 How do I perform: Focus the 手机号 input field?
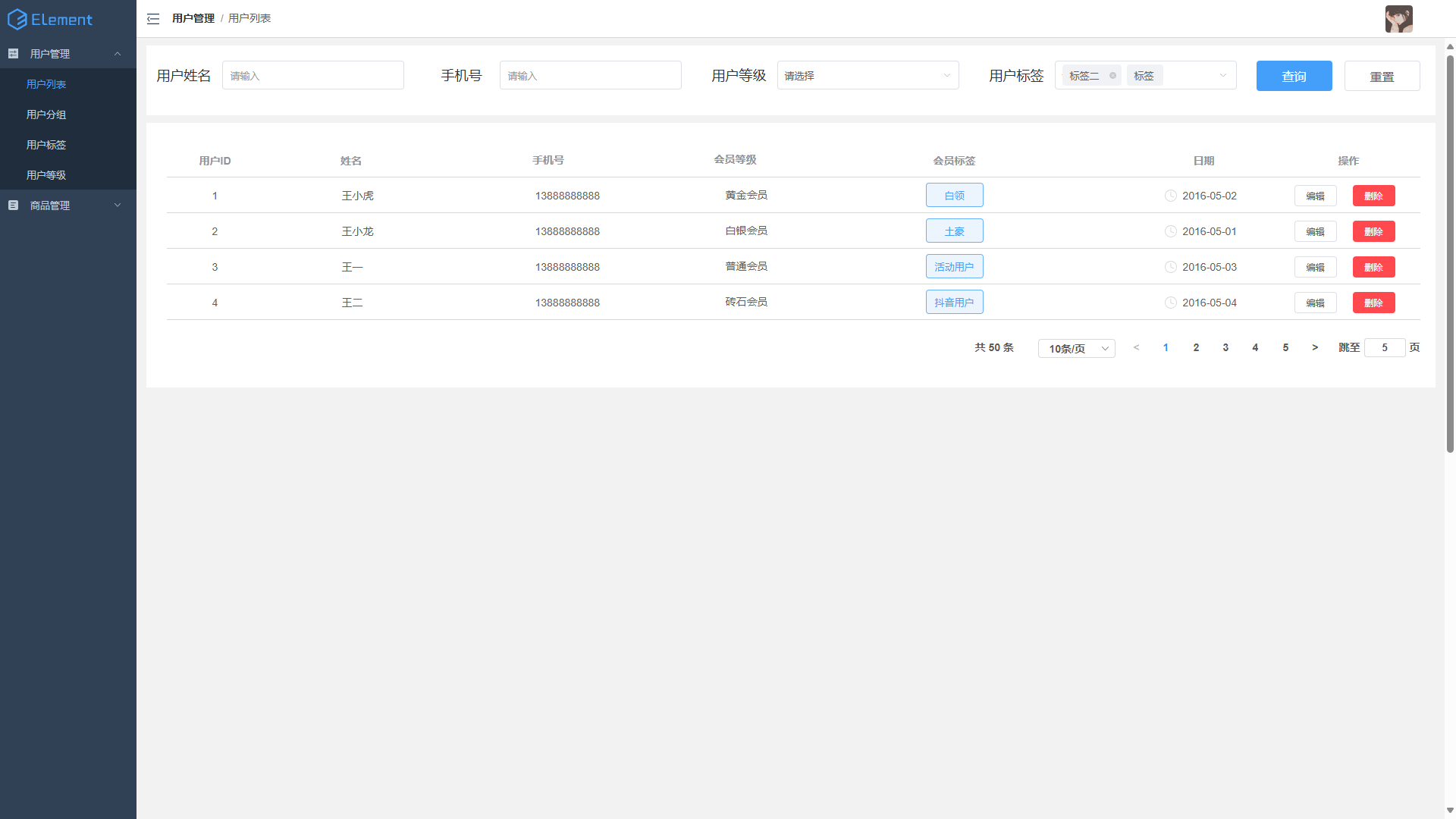click(x=590, y=76)
